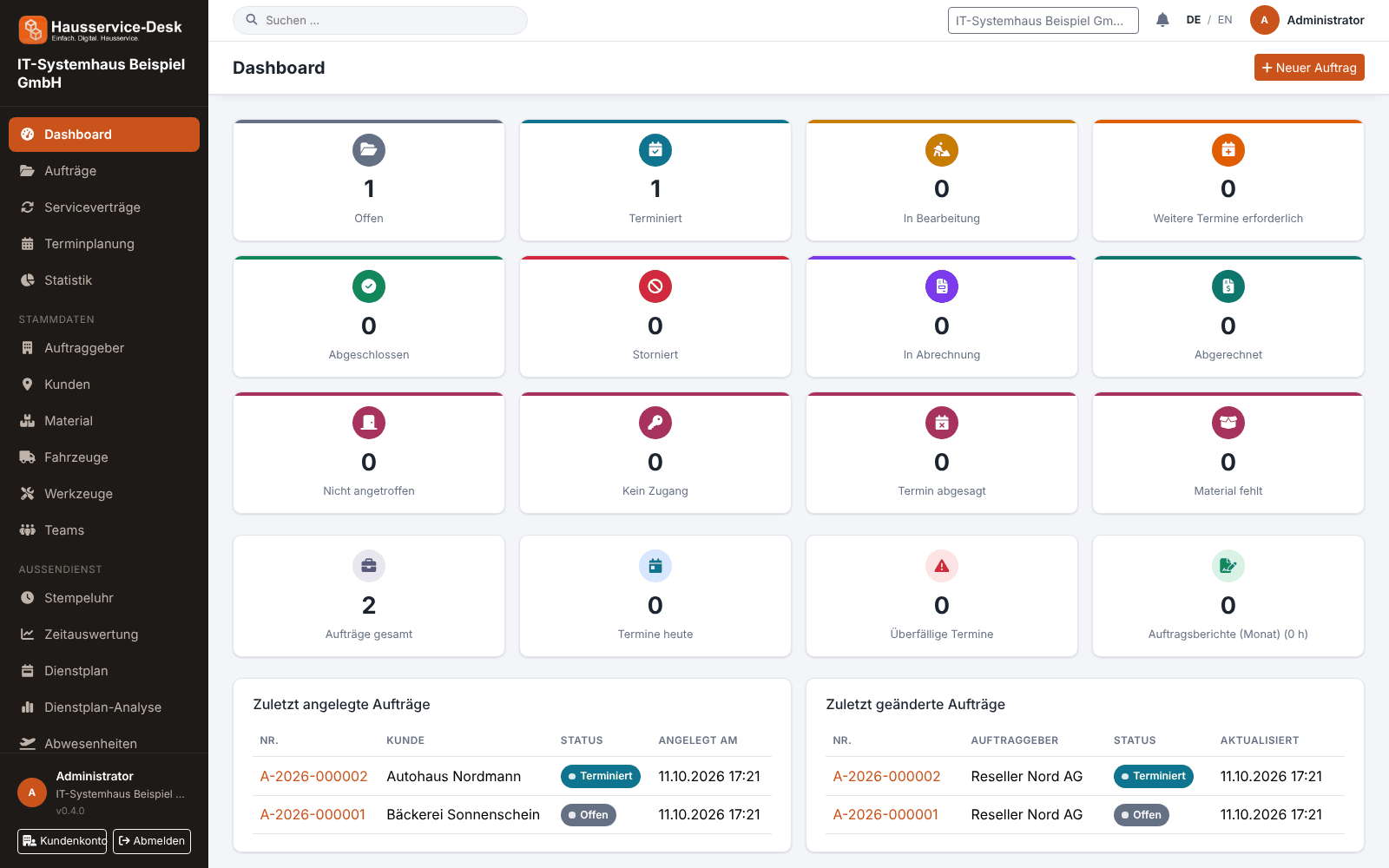Click the Abmelden logout button
The image size is (1389, 868).
pyautogui.click(x=152, y=841)
